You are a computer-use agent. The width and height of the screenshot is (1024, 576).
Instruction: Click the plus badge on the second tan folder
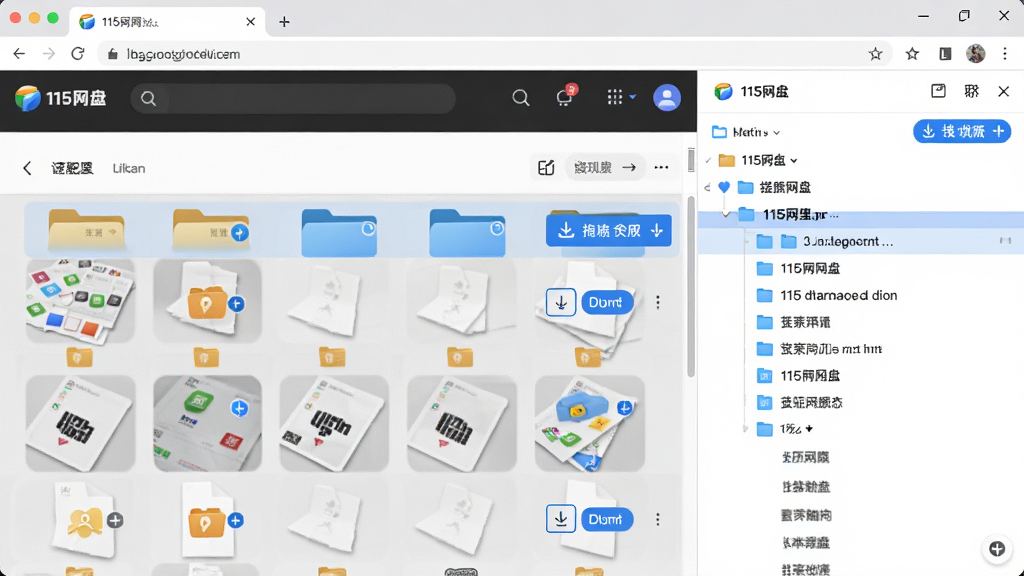click(240, 232)
